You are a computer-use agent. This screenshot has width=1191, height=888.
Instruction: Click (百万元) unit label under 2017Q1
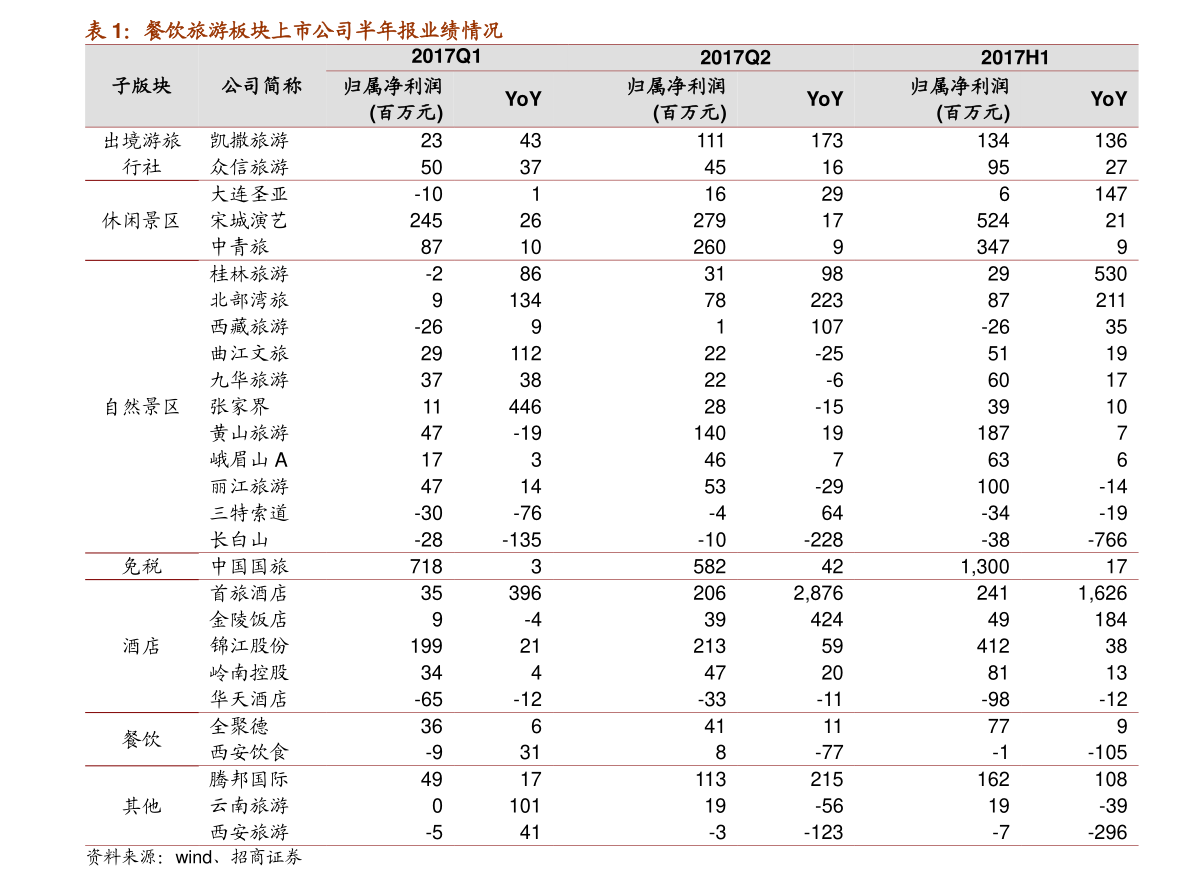406,113
